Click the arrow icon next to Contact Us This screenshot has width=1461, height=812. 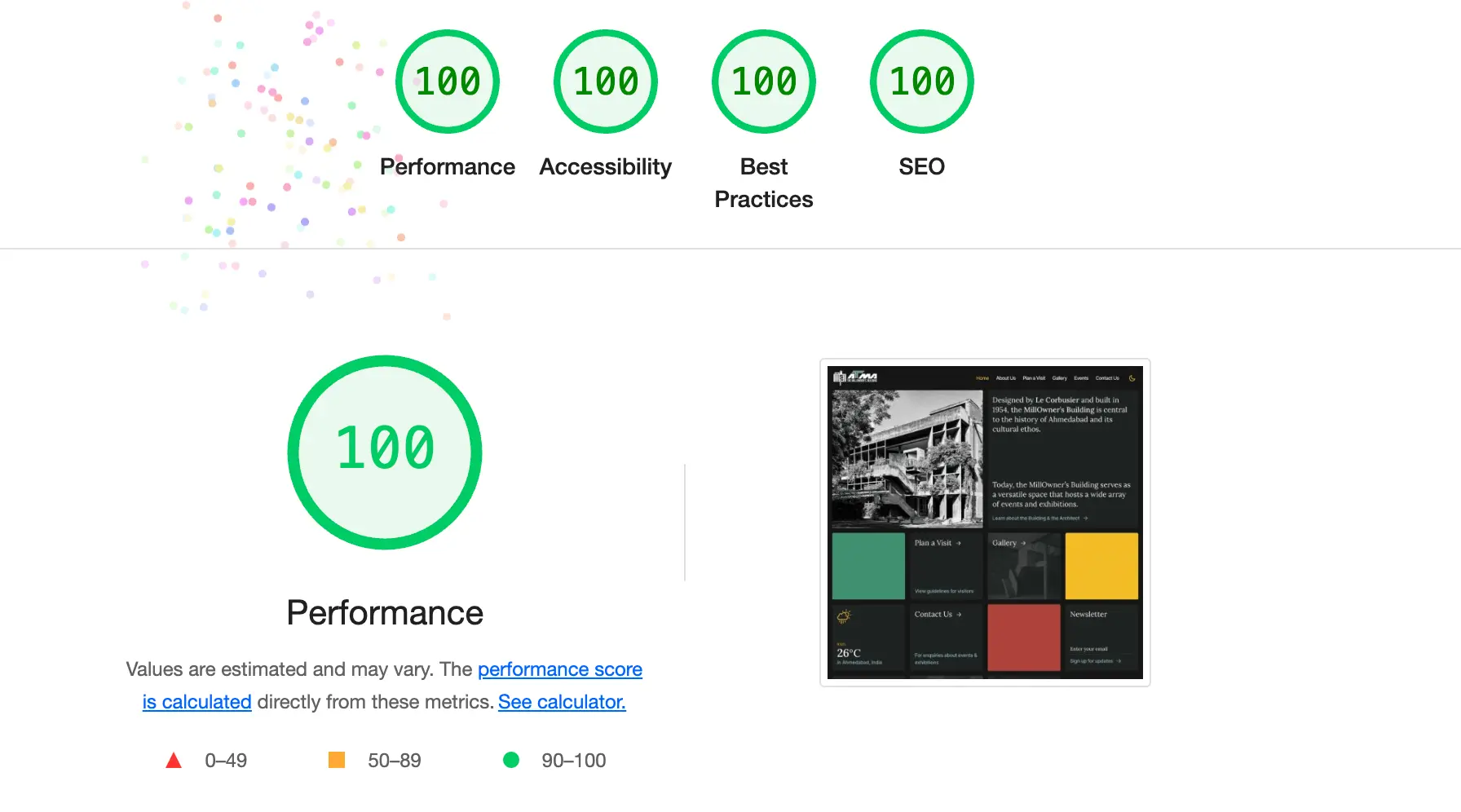coord(960,614)
